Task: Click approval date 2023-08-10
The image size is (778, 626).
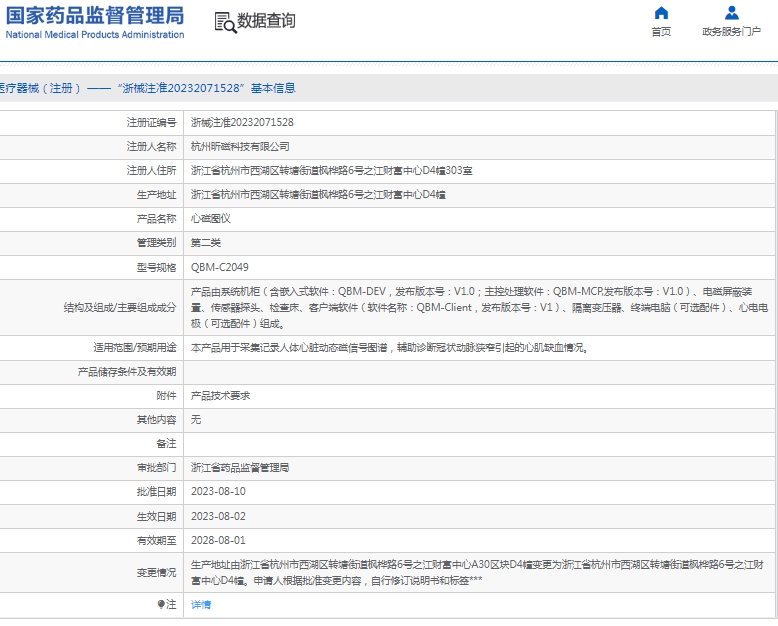Action: 218,492
